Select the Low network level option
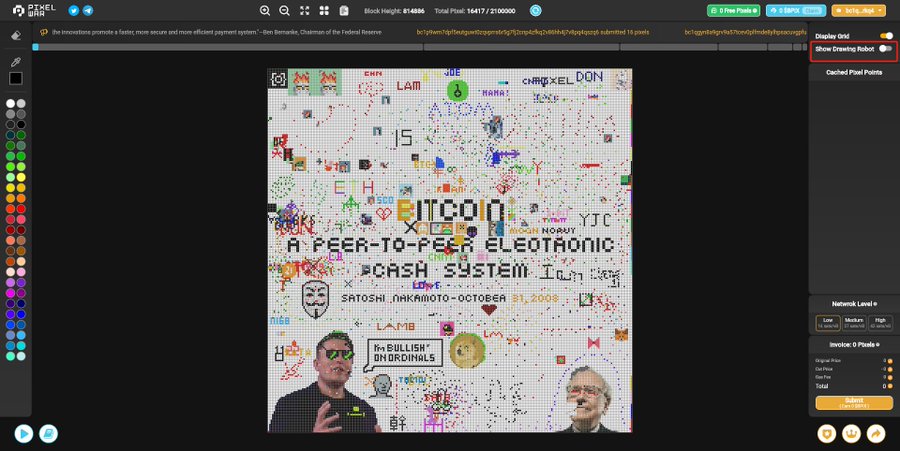This screenshot has height=451, width=900. (827, 323)
